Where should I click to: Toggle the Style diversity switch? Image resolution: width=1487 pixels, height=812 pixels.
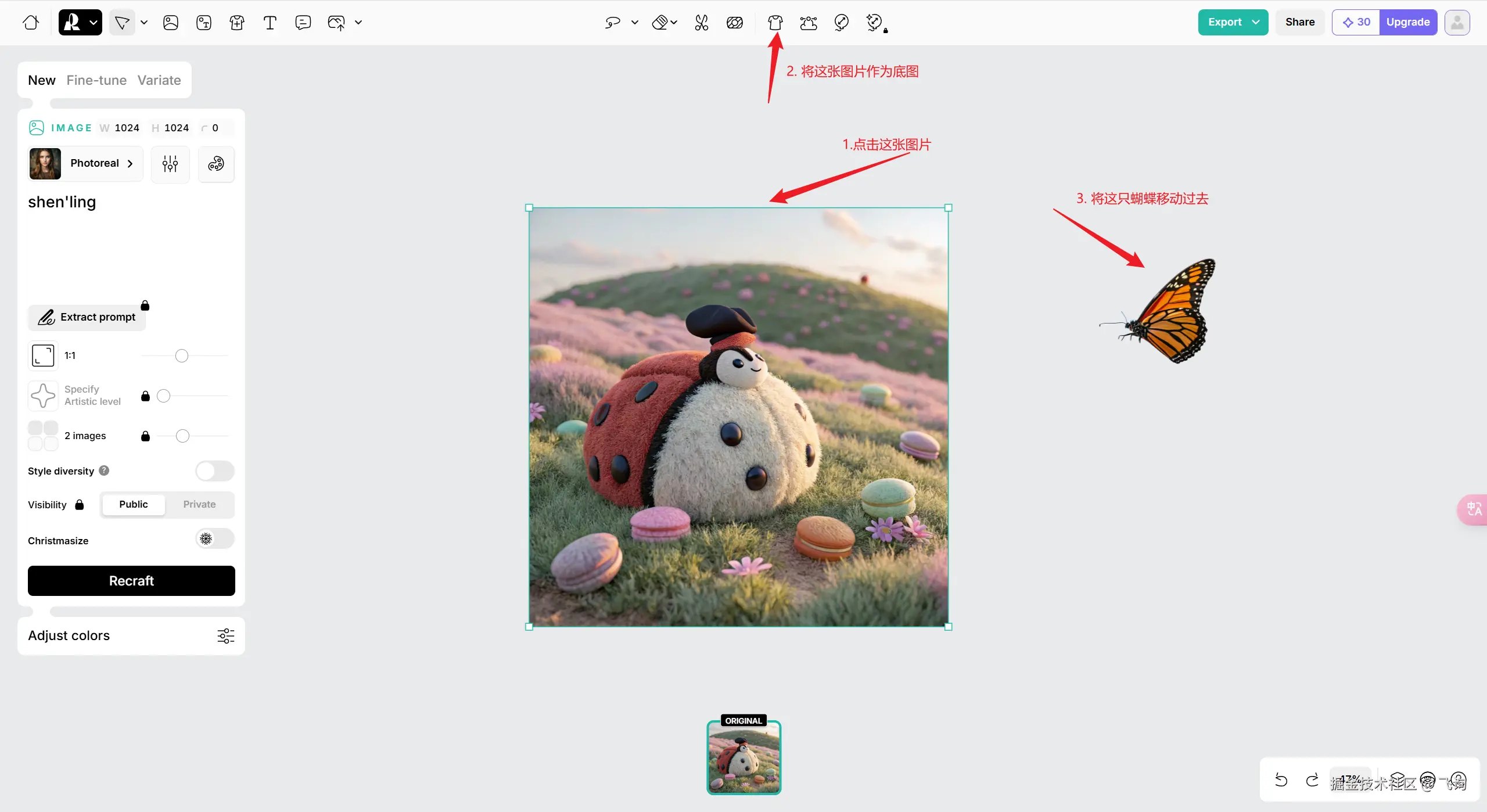click(214, 470)
